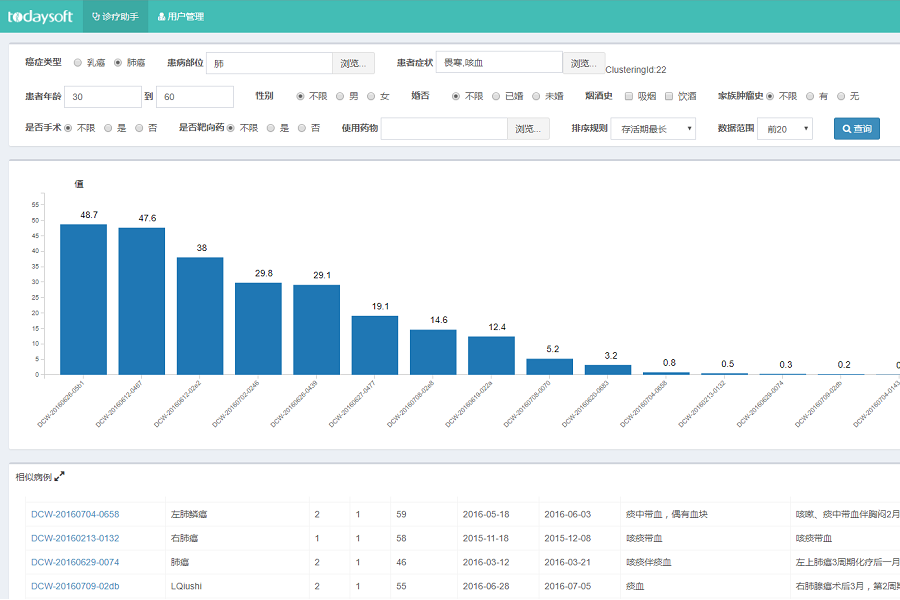Open the 用户管理 tab
The image size is (900, 600).
pyautogui.click(x=181, y=17)
